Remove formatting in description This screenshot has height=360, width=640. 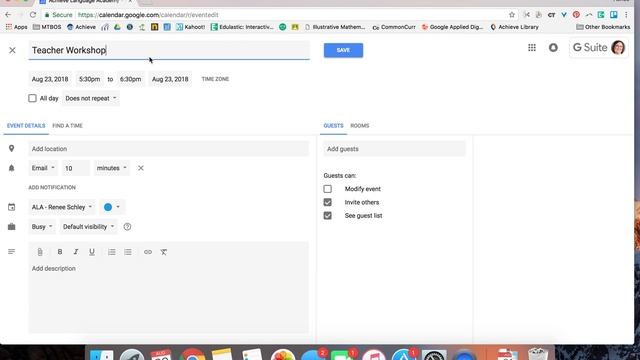coord(164,252)
